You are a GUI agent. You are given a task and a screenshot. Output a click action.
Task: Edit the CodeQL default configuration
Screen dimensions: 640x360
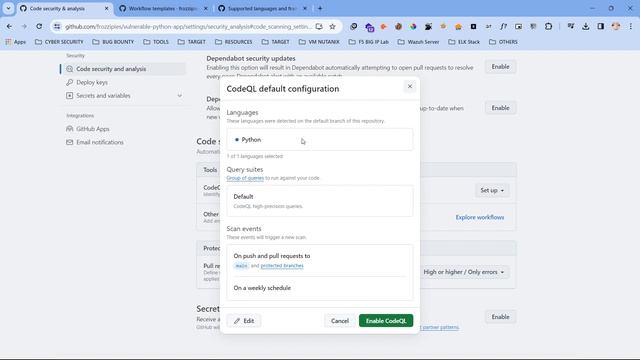tap(244, 321)
